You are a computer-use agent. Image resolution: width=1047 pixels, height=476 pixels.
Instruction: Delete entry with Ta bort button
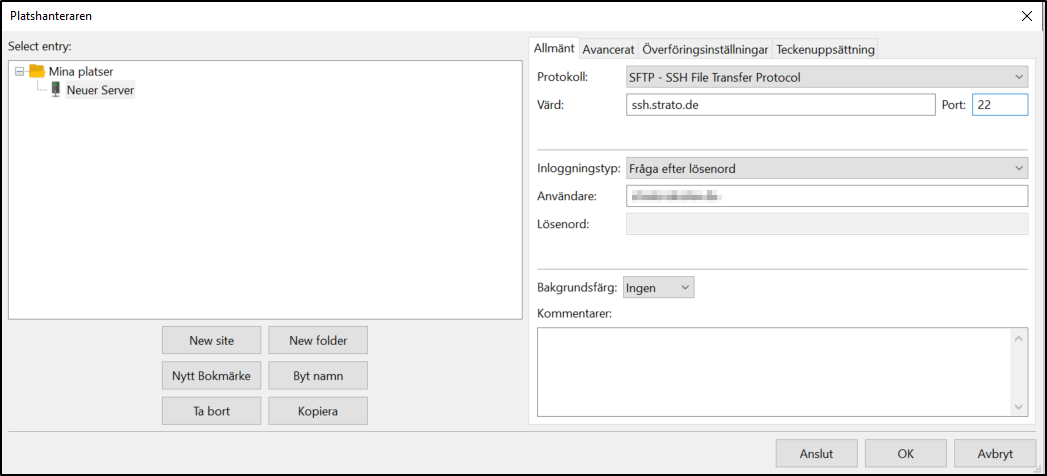[211, 411]
